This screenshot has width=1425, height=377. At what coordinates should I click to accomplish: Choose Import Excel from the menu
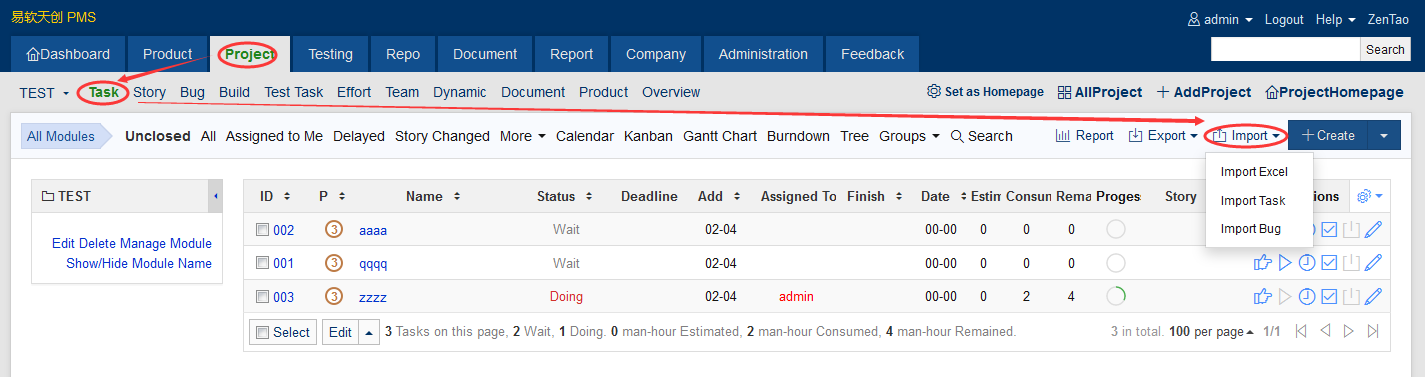click(1254, 172)
